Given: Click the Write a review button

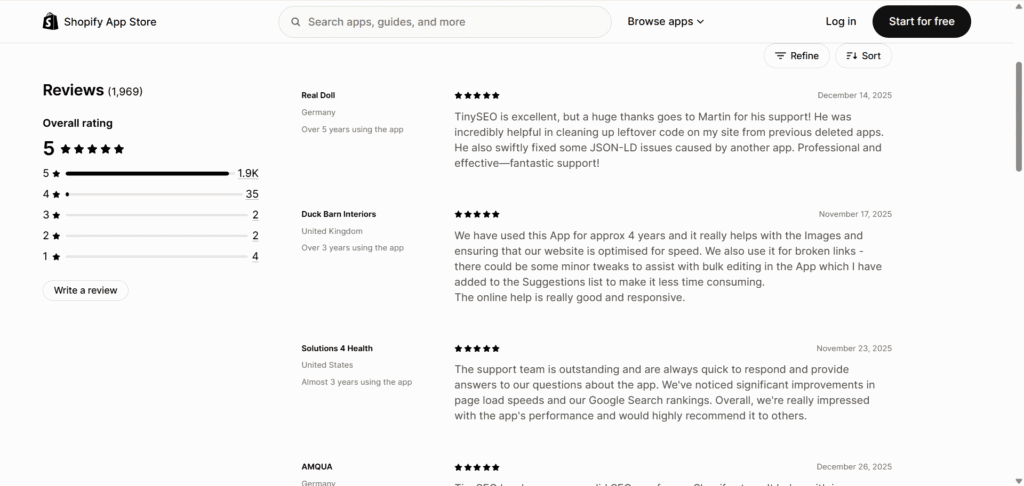Looking at the screenshot, I should [x=85, y=290].
